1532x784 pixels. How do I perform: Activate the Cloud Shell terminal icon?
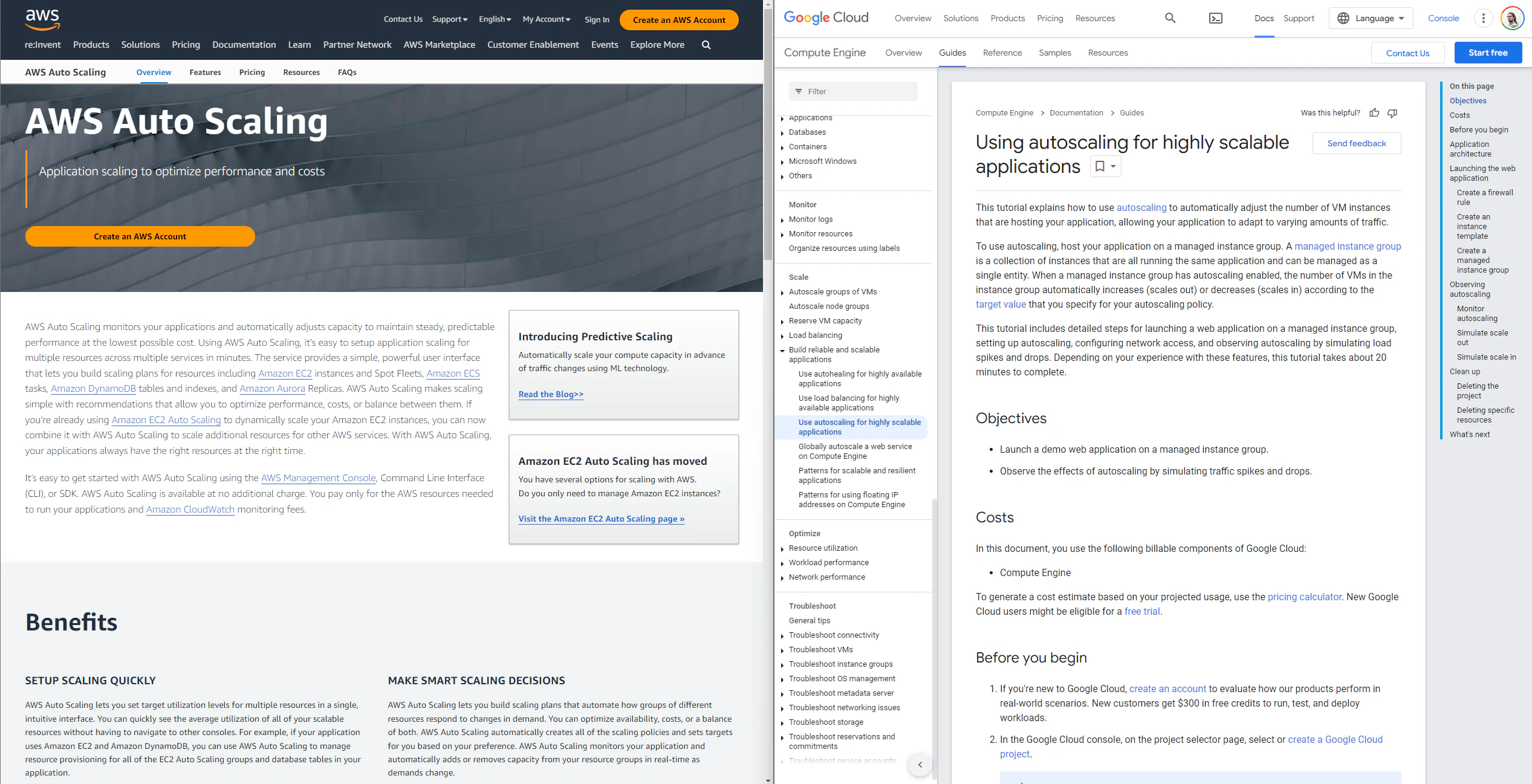point(1216,18)
